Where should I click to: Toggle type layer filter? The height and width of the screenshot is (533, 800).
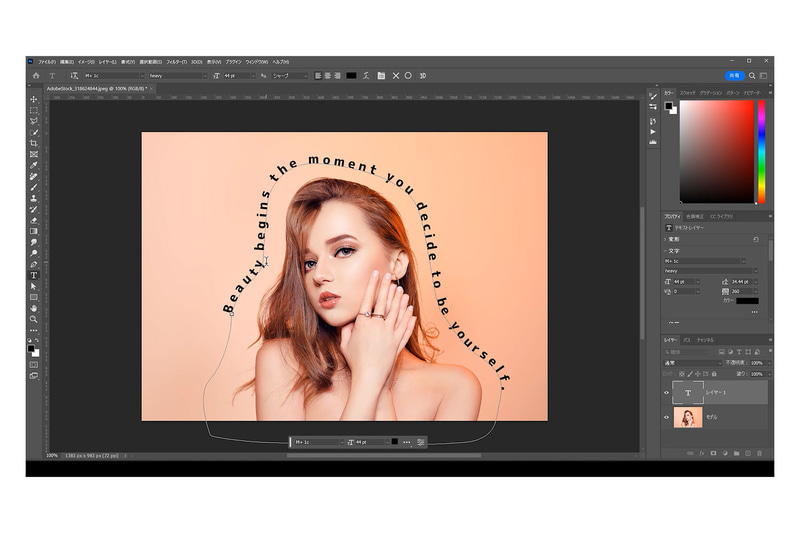739,352
